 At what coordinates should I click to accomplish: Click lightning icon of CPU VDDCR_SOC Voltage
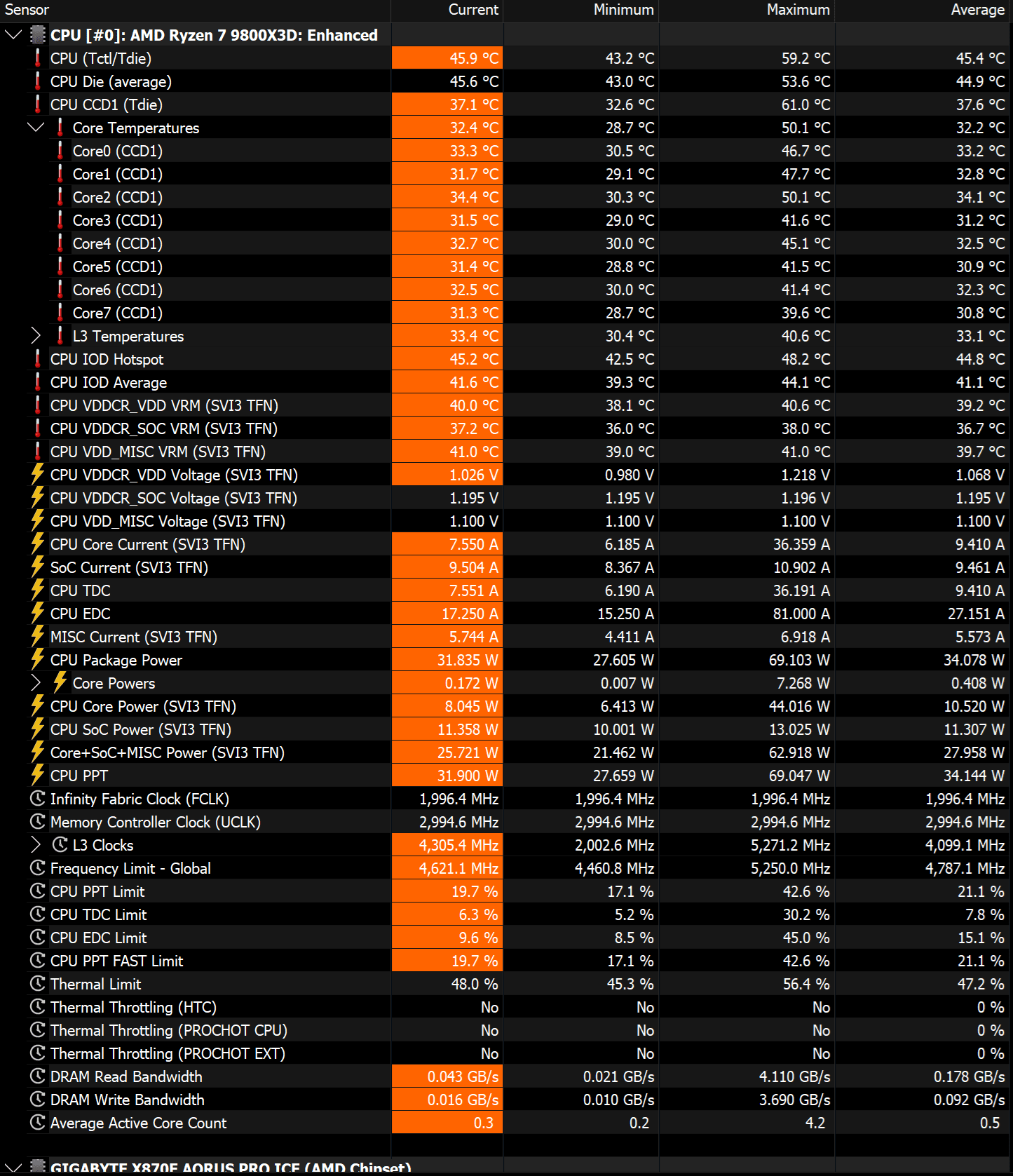pos(38,498)
